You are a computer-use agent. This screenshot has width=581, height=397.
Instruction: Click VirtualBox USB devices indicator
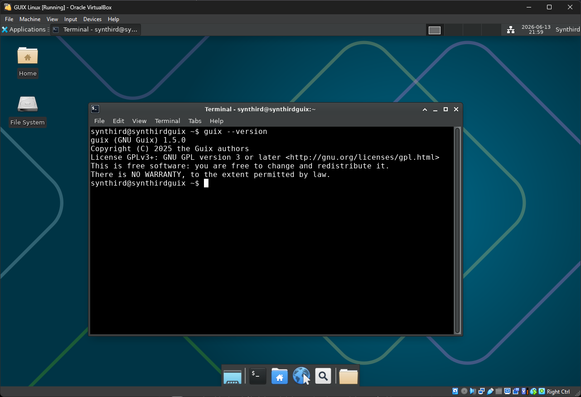point(490,391)
